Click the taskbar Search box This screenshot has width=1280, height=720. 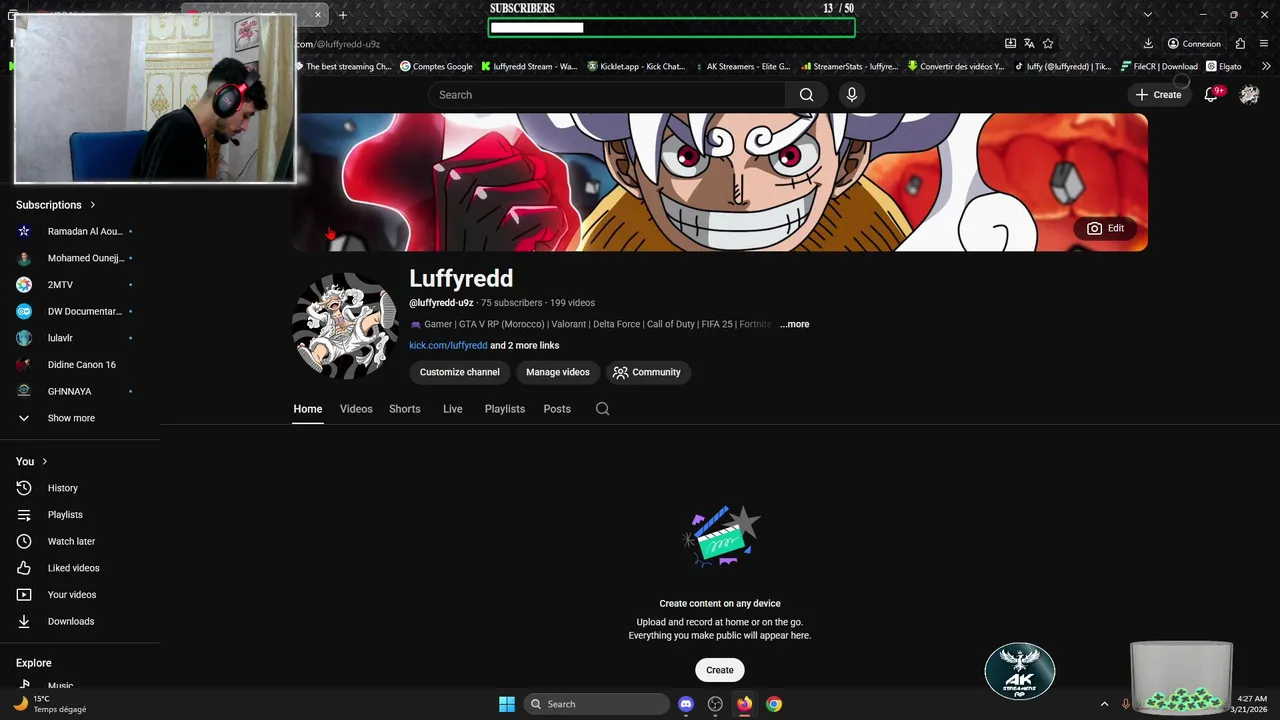[x=597, y=704]
